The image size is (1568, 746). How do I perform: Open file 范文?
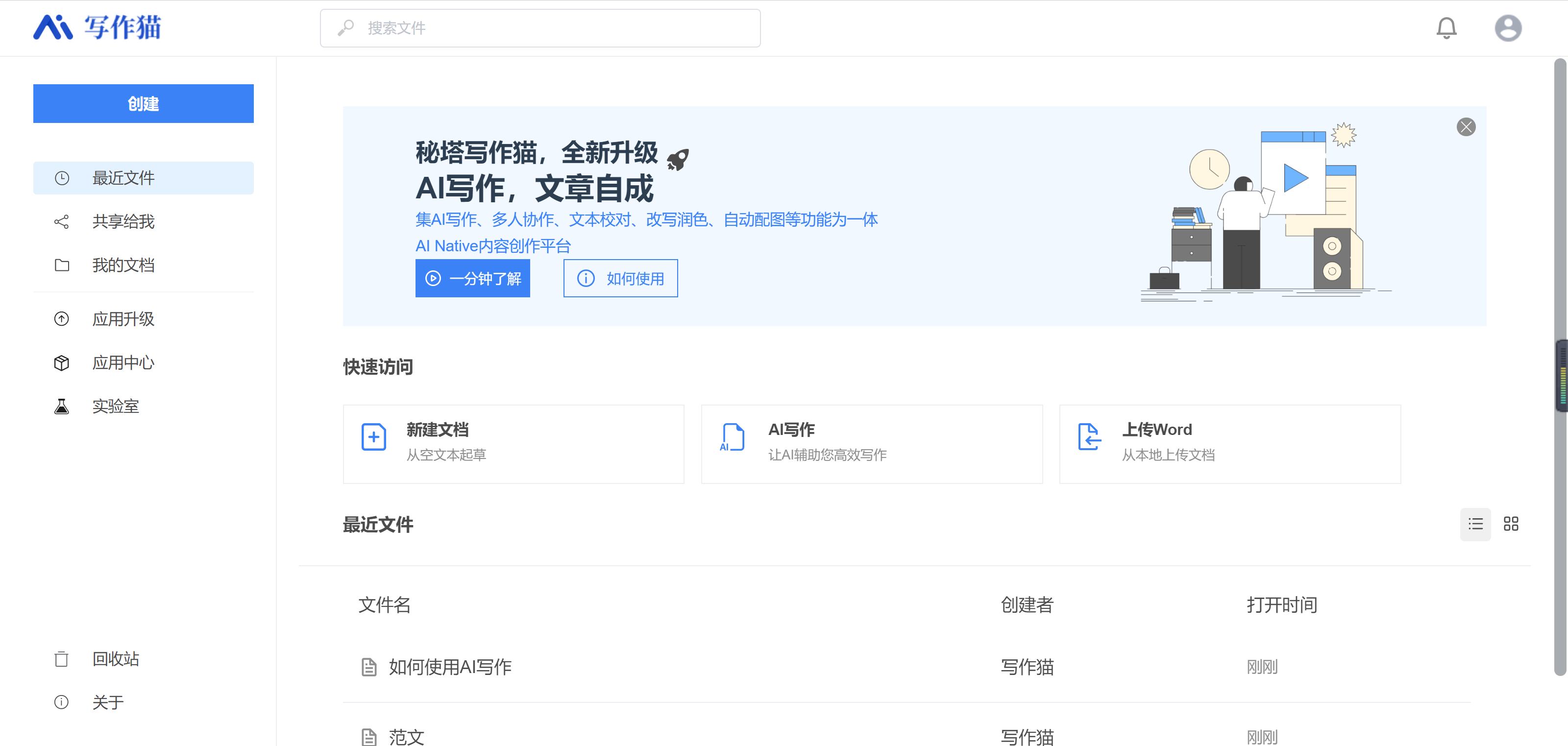407,737
